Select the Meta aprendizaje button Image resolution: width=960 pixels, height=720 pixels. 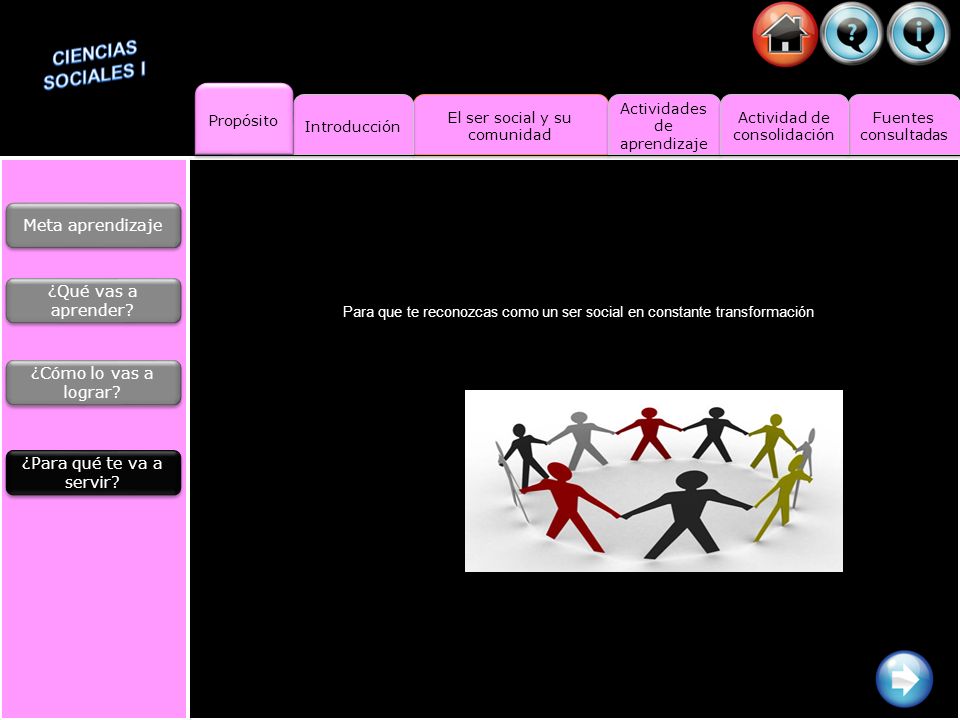click(93, 225)
